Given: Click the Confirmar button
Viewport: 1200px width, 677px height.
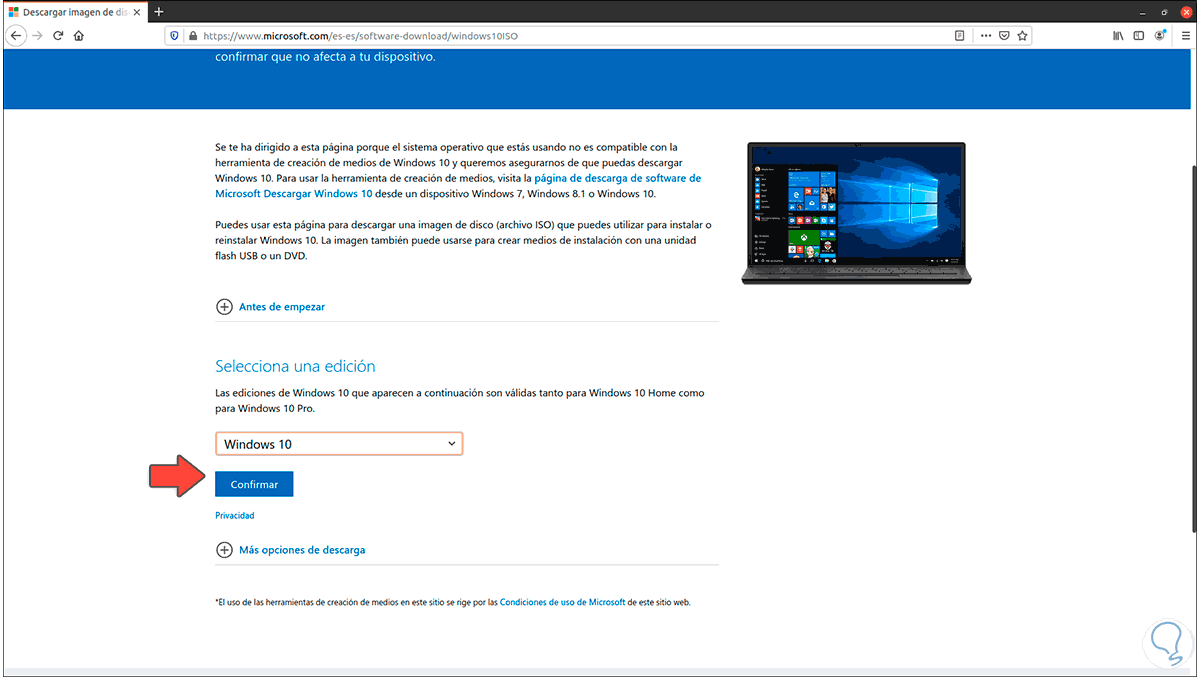Looking at the screenshot, I should pos(254,483).
